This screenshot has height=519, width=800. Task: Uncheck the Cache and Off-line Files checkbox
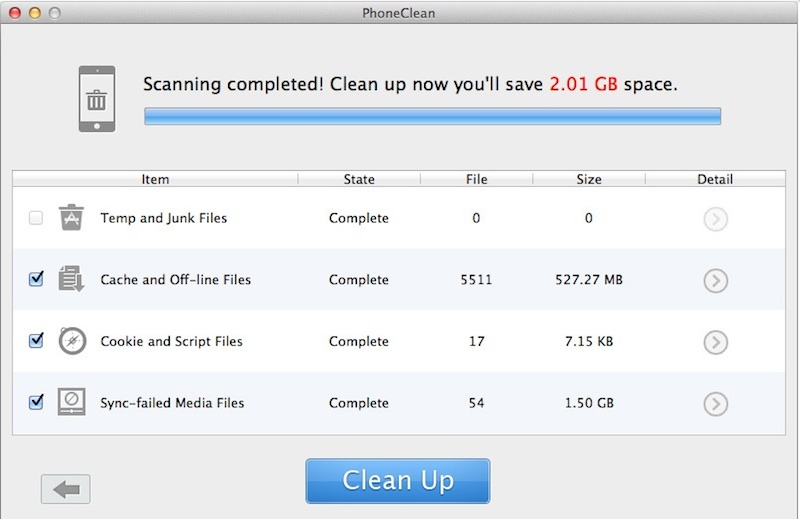[36, 280]
